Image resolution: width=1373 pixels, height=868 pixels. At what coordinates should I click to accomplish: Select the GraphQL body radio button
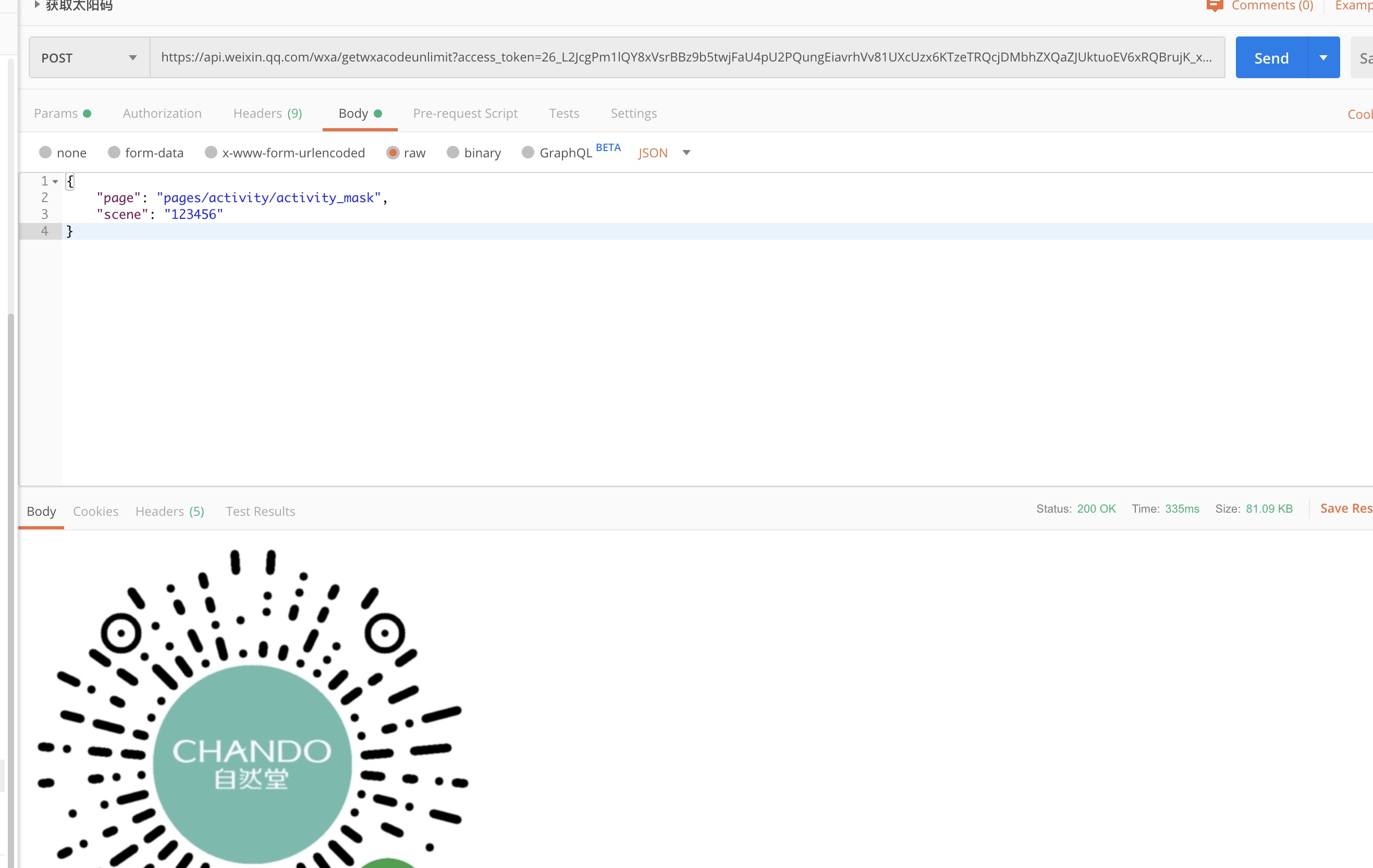528,152
